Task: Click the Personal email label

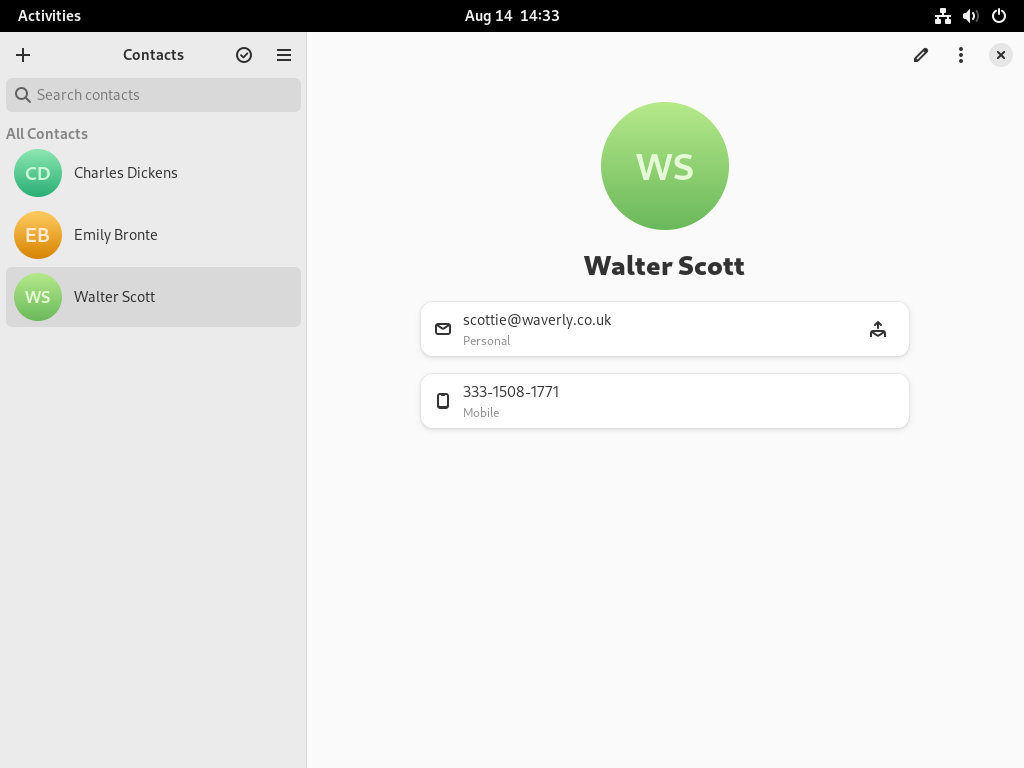Action: [487, 341]
